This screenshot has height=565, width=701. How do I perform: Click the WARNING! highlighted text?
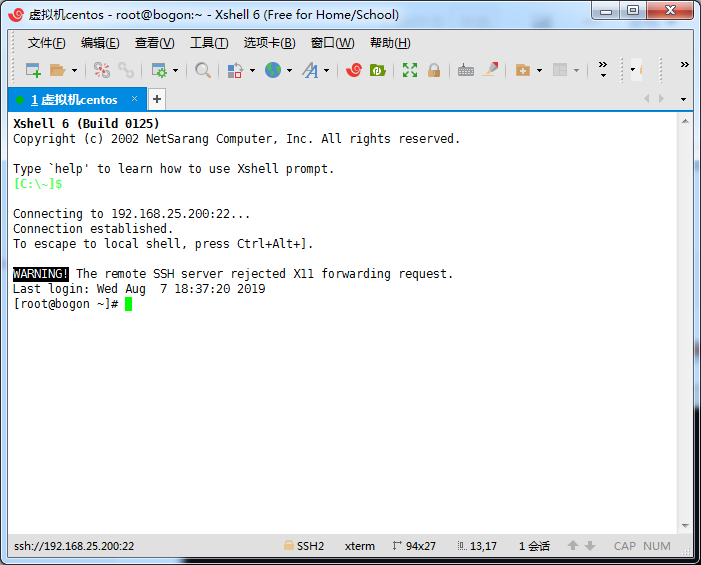click(41, 274)
